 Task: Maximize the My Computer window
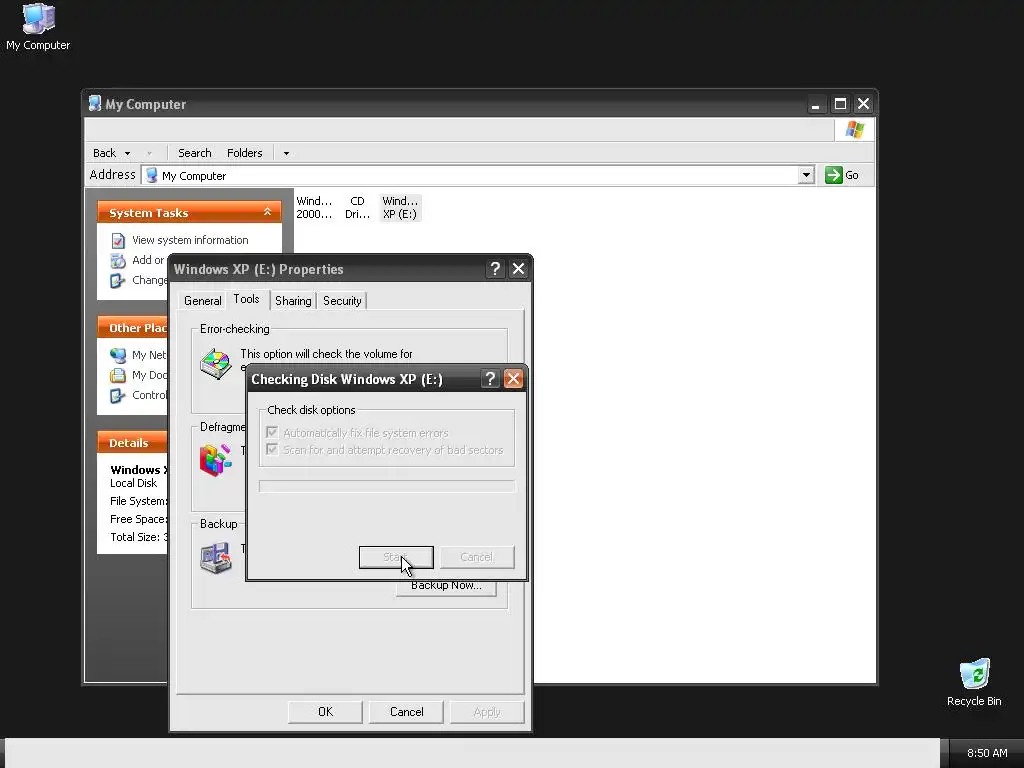coord(840,104)
